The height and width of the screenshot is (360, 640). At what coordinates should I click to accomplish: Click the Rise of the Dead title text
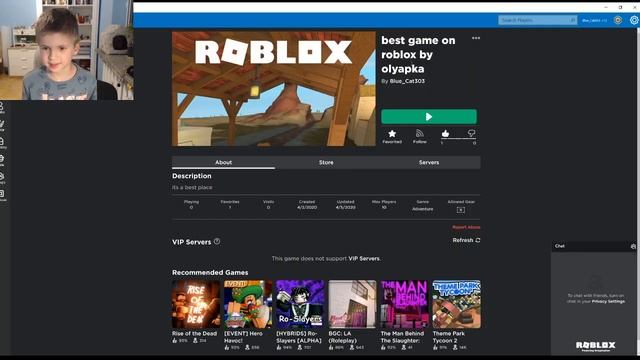(194, 333)
